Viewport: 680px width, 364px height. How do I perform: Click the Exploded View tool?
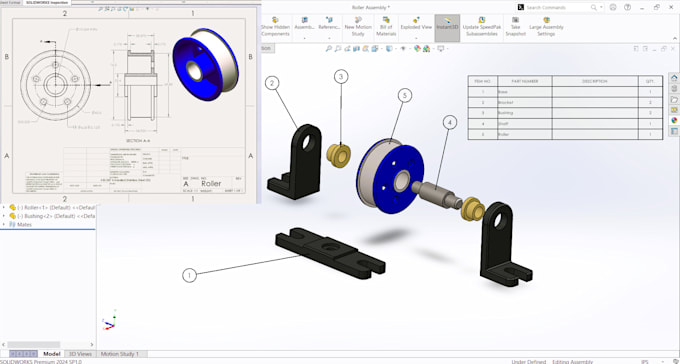point(416,24)
